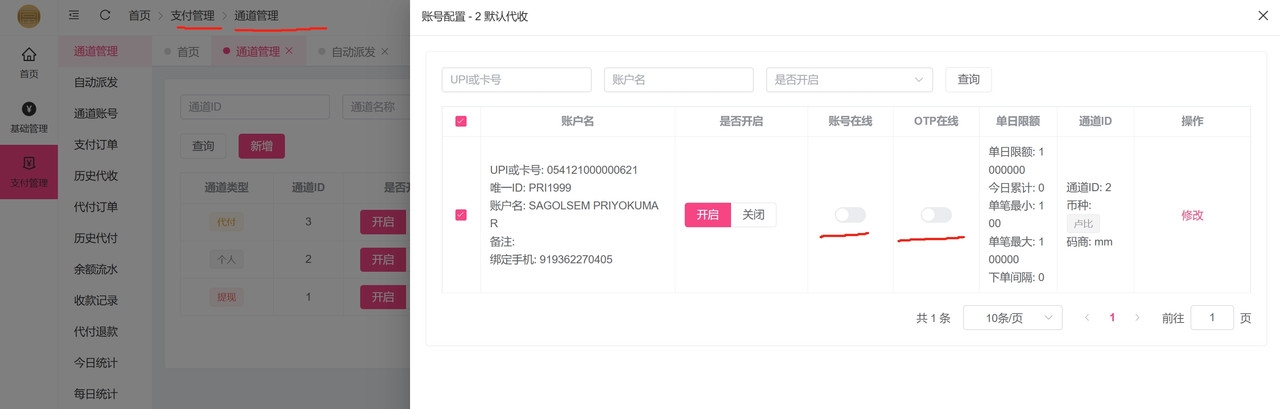The image size is (1280, 409).
Task: Click the home icon in left sidebar
Action: (29, 54)
